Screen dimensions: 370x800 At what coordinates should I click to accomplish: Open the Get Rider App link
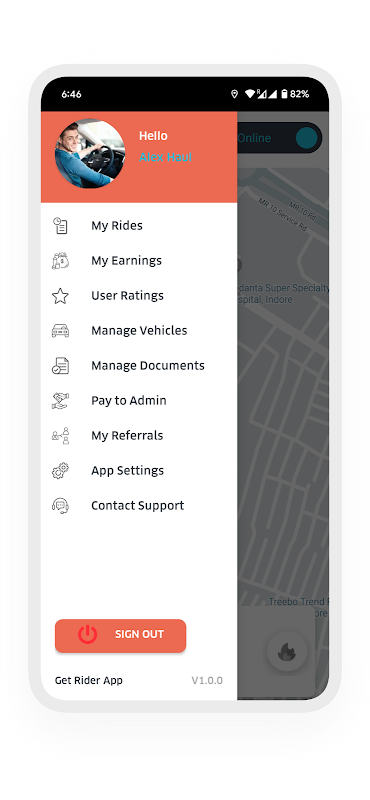[89, 680]
